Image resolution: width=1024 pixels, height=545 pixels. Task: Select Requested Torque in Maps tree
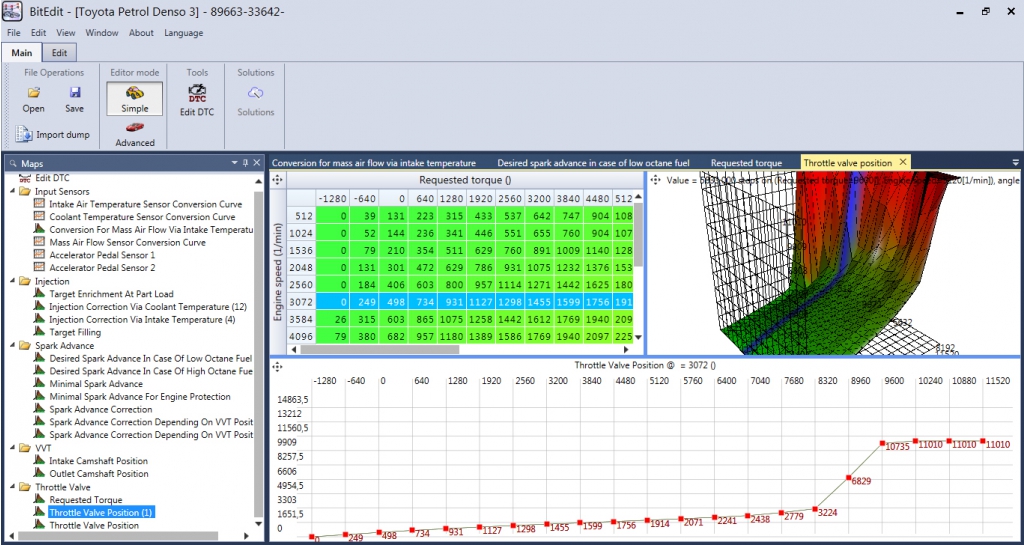coord(86,499)
